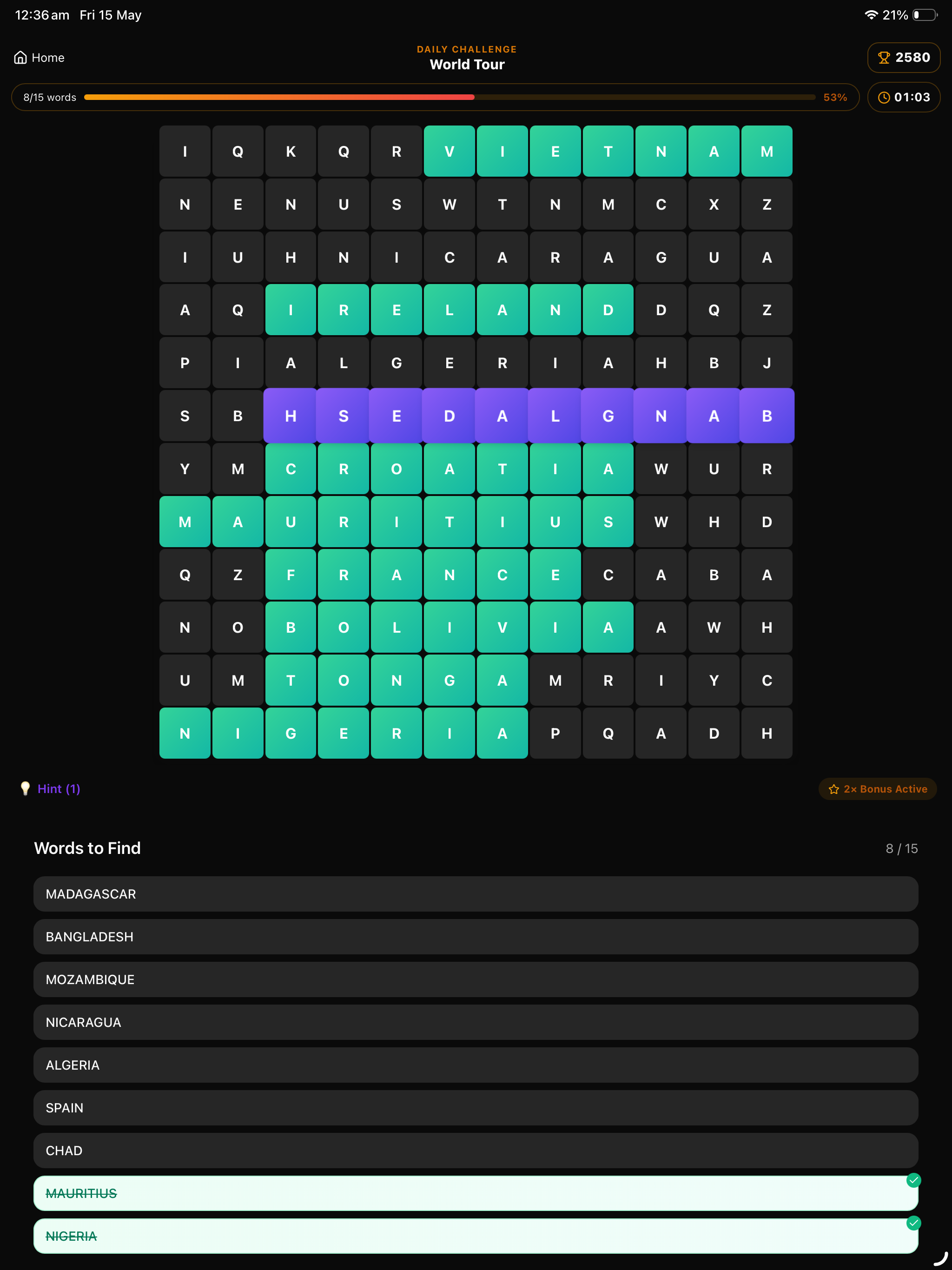Viewport: 952px width, 1270px height.
Task: Tap the F tile starting FRANCE
Action: pyautogui.click(x=291, y=575)
